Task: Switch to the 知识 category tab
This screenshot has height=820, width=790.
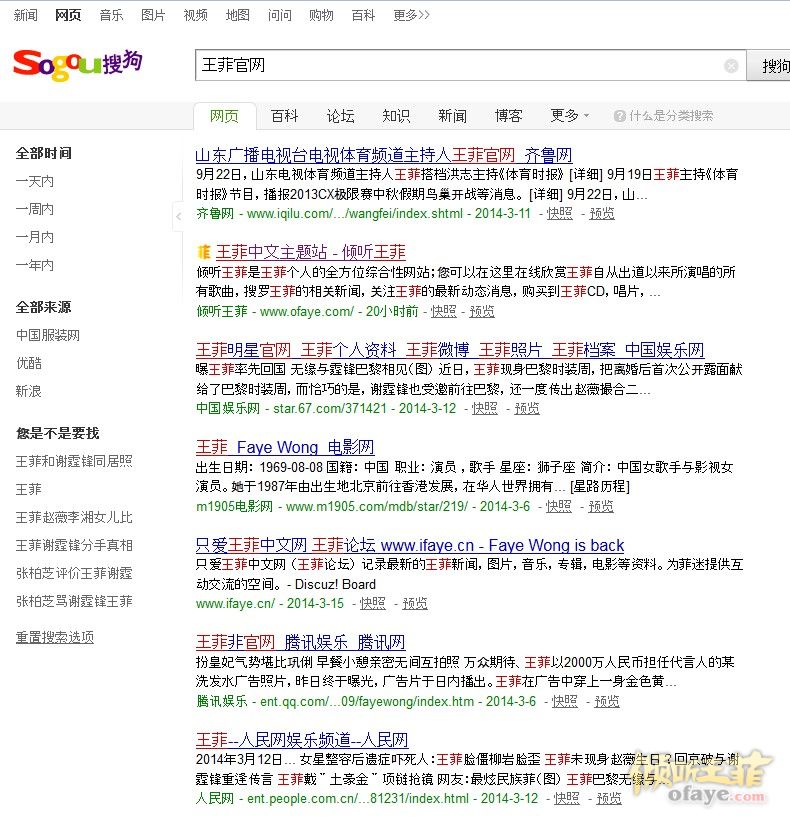Action: pos(396,116)
